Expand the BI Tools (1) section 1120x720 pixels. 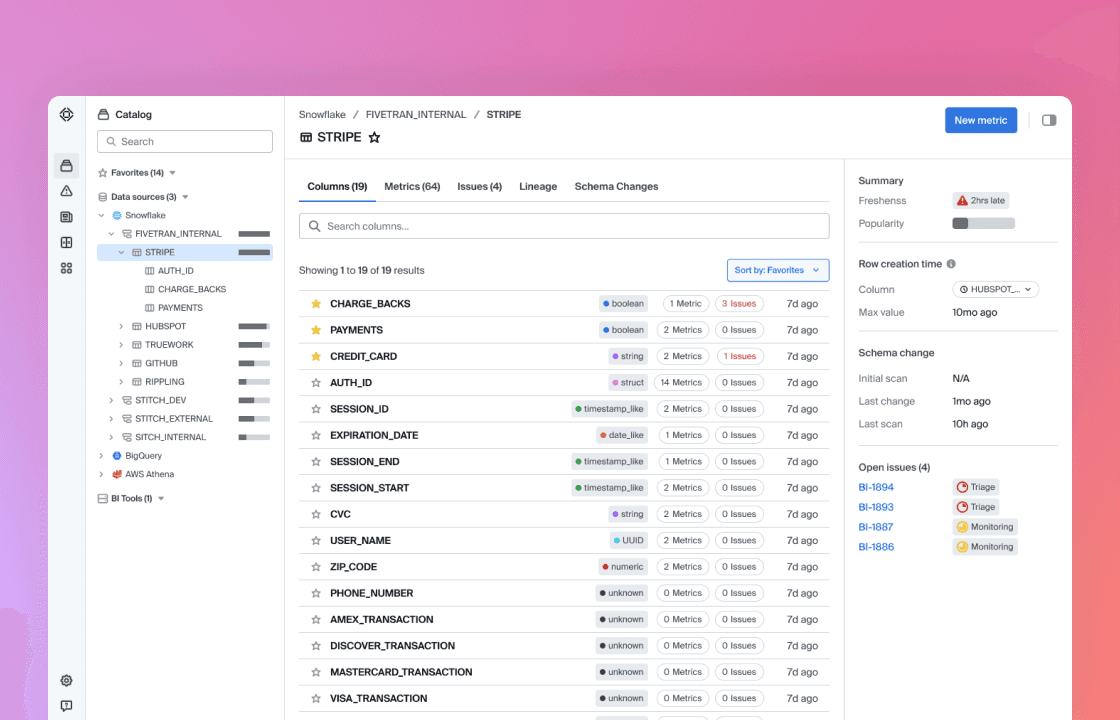161,499
